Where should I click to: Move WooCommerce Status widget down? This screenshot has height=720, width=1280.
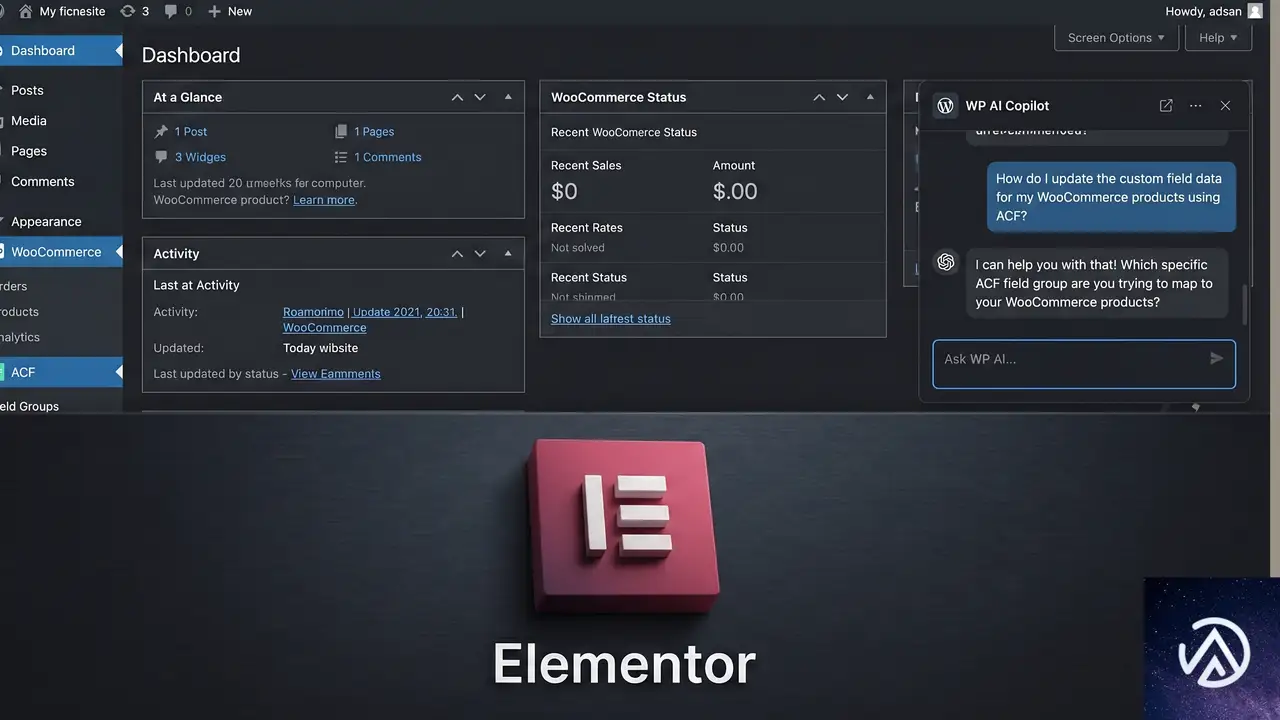point(842,97)
